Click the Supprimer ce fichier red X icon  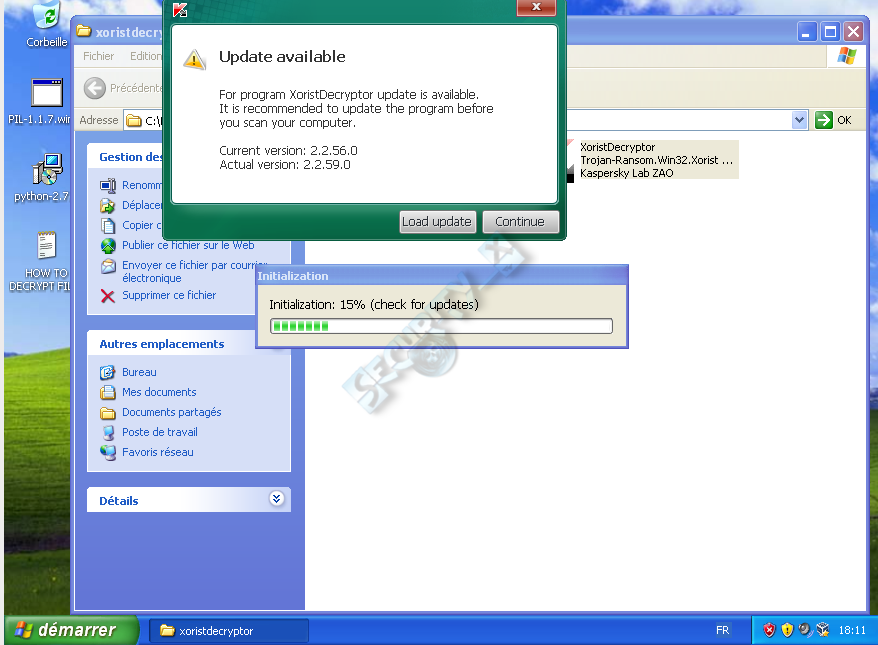tap(108, 296)
